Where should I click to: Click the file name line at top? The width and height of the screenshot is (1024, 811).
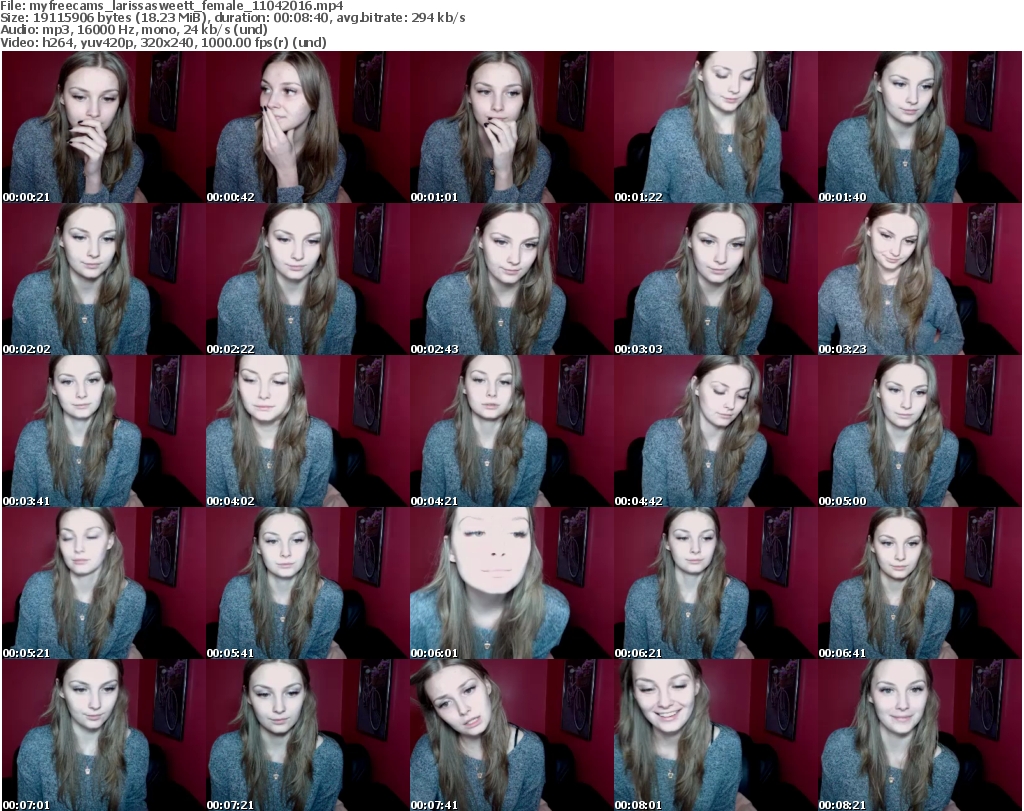coord(172,6)
